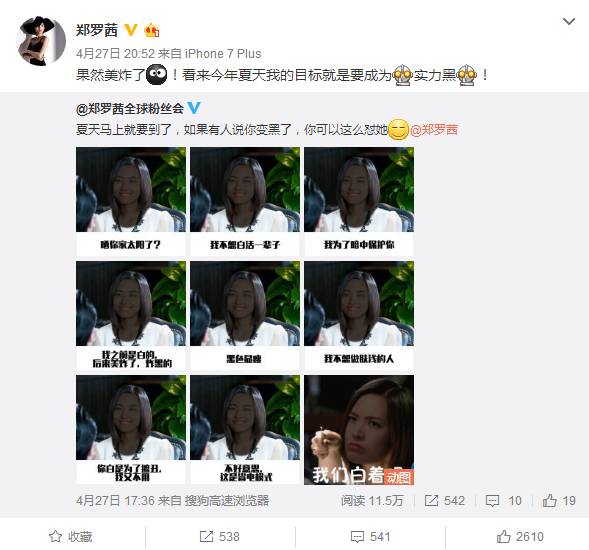Open the @郑罗茜全球粉丝会 account link
589x550 pixels.
[x=130, y=109]
